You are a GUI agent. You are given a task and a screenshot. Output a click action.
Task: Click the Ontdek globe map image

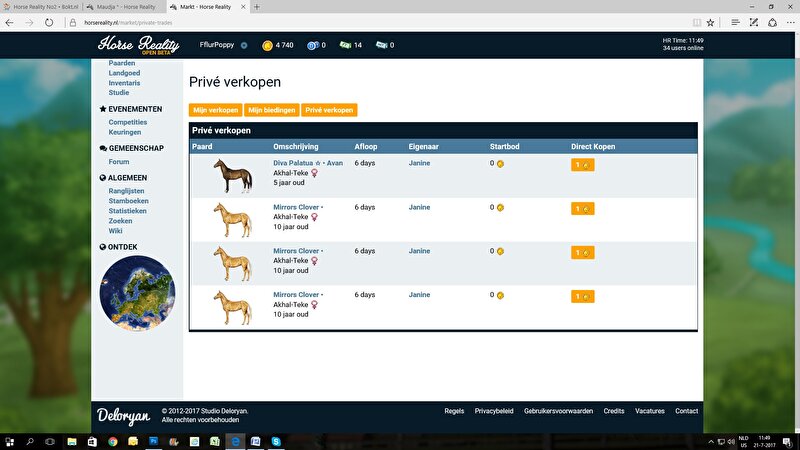point(137,293)
